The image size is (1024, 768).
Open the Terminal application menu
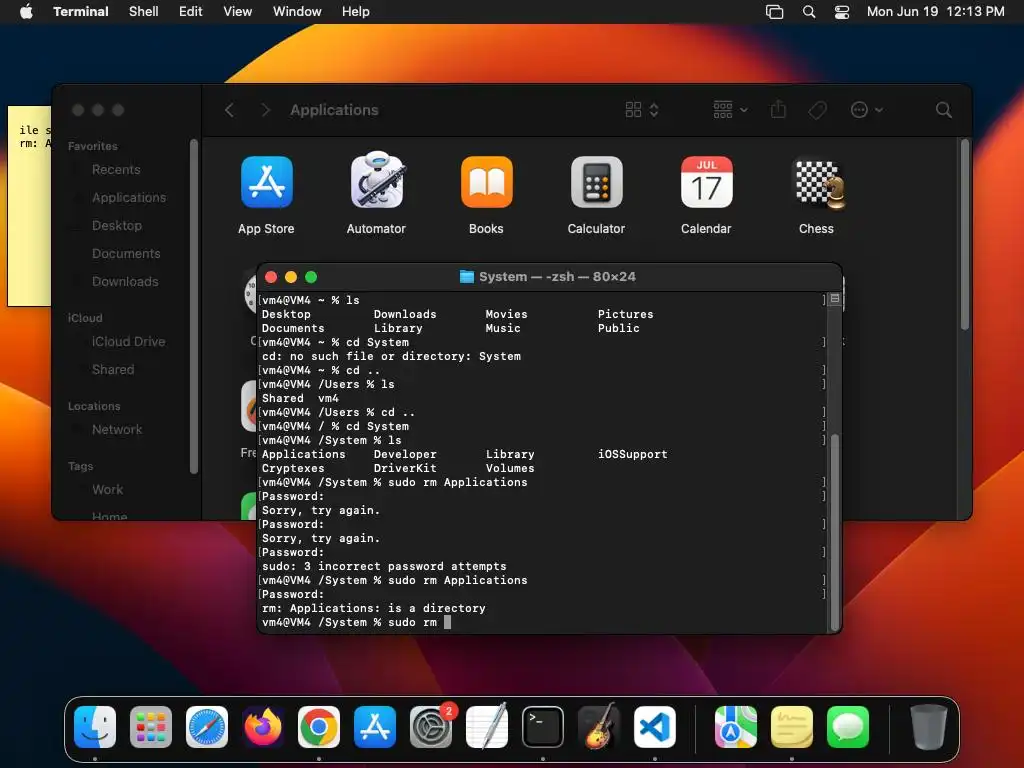click(x=81, y=12)
